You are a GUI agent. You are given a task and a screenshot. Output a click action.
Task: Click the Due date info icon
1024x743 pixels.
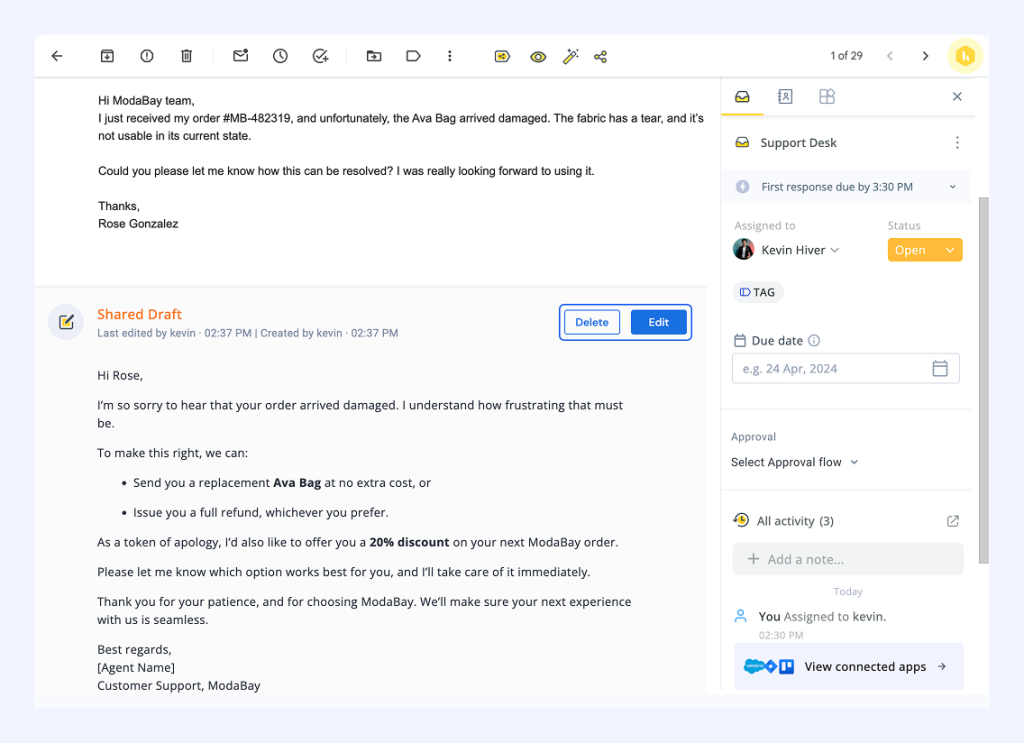814,340
